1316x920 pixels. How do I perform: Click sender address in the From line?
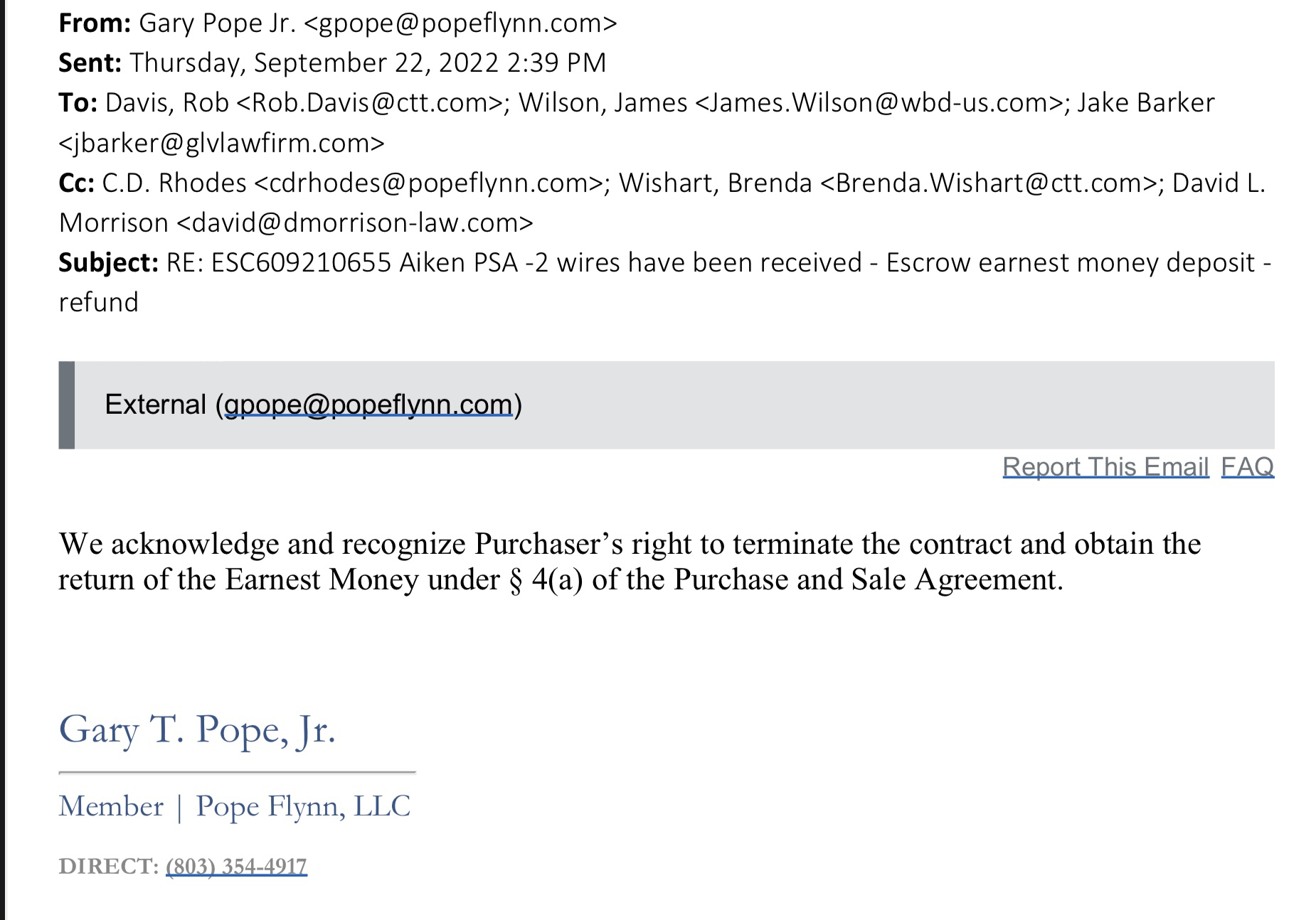pyautogui.click(x=460, y=23)
